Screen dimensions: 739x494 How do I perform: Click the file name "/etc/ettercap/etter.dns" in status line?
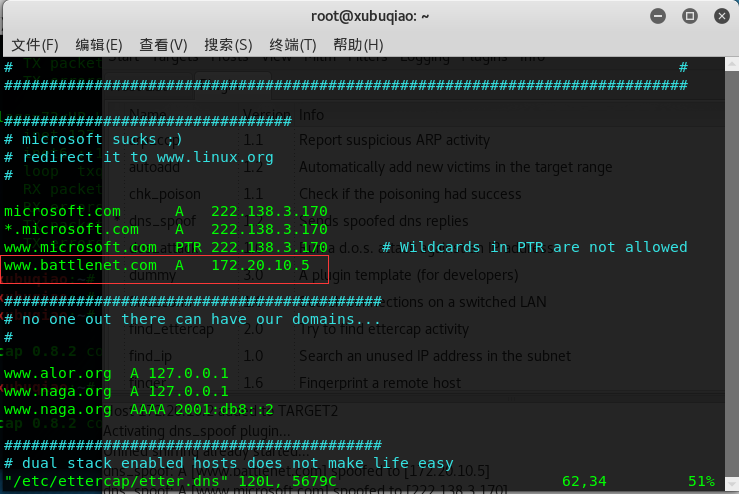[x=116, y=481]
